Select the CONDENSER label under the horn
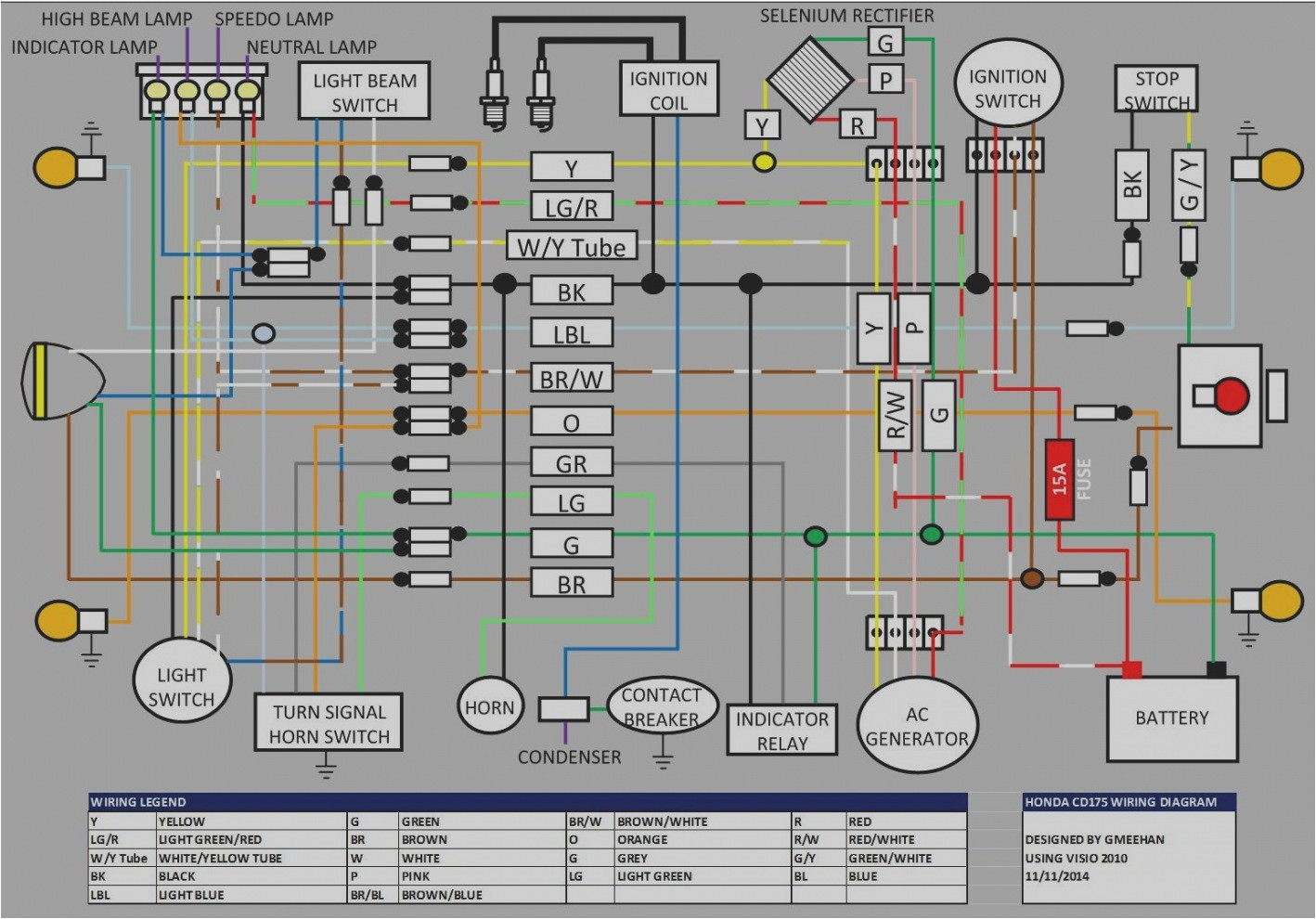 [569, 757]
